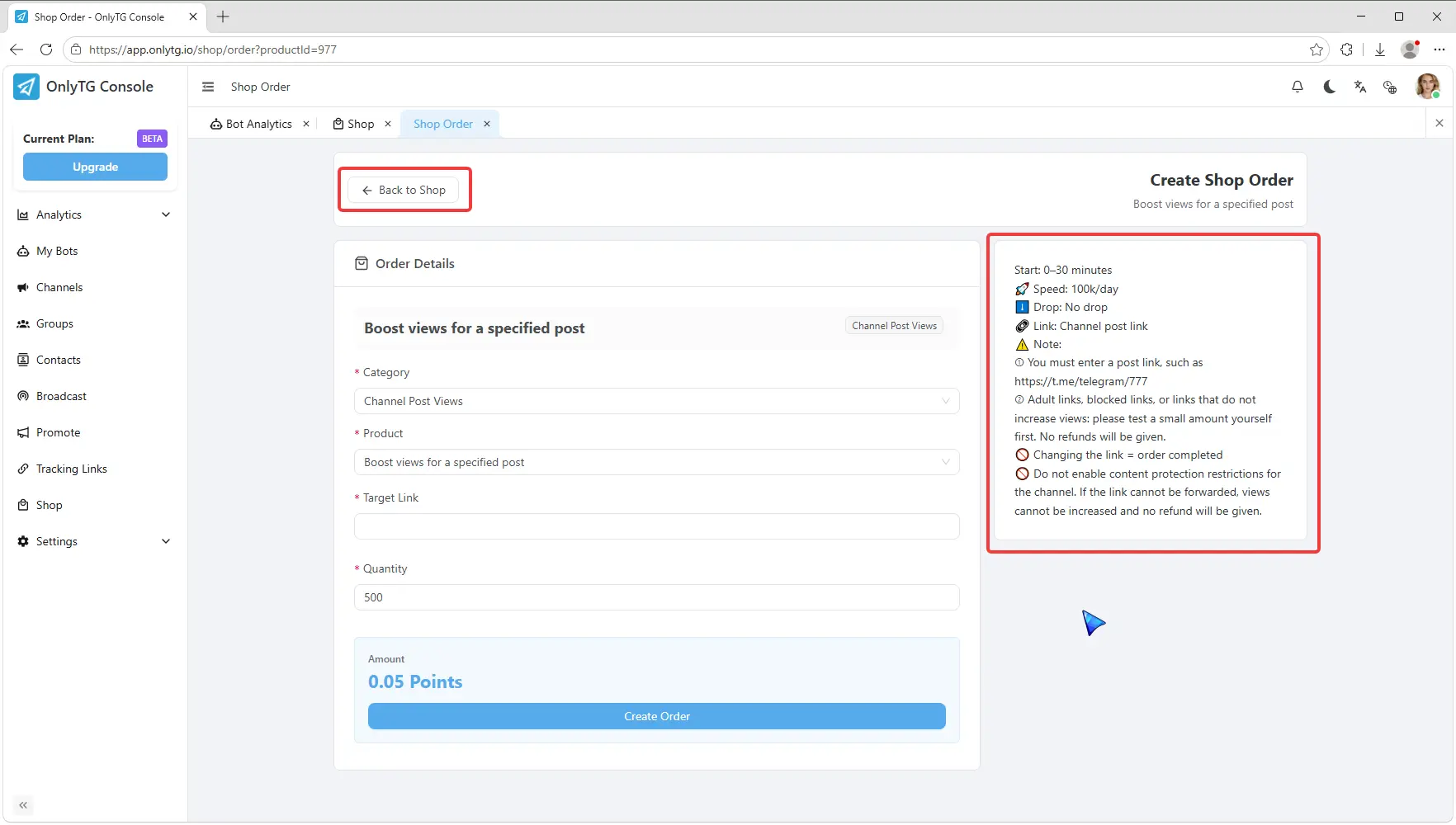Click the user avatar in the header
Image resolution: width=1456 pixels, height=825 pixels.
click(x=1427, y=86)
